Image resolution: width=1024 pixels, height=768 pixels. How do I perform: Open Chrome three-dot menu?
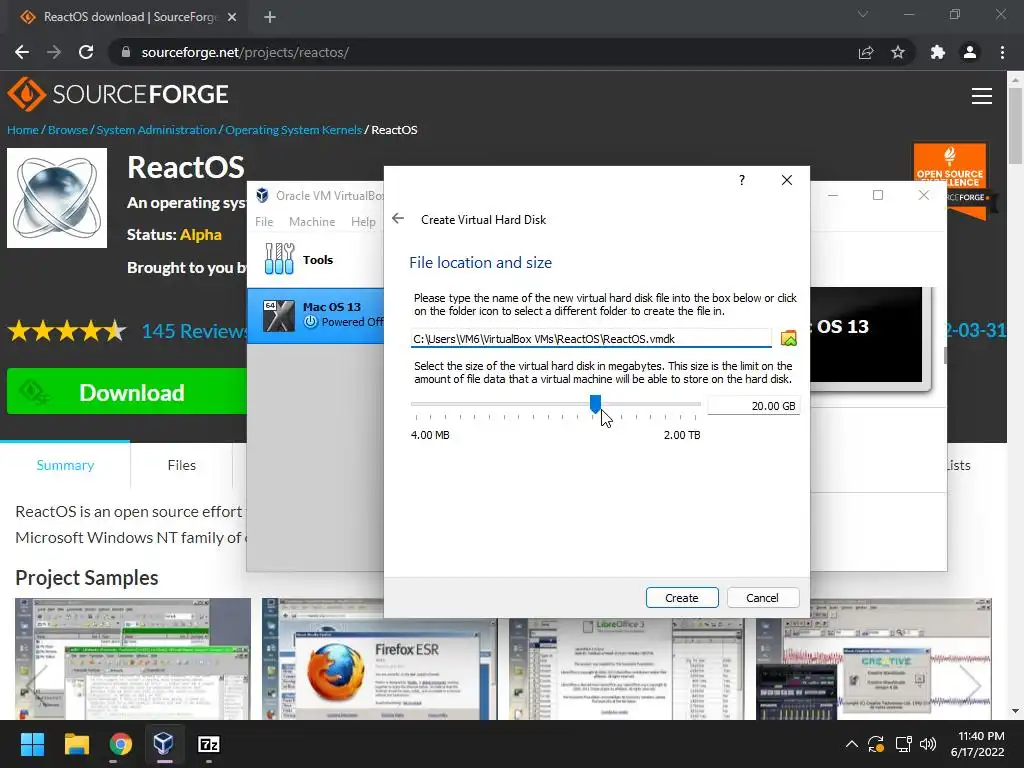coord(1002,52)
